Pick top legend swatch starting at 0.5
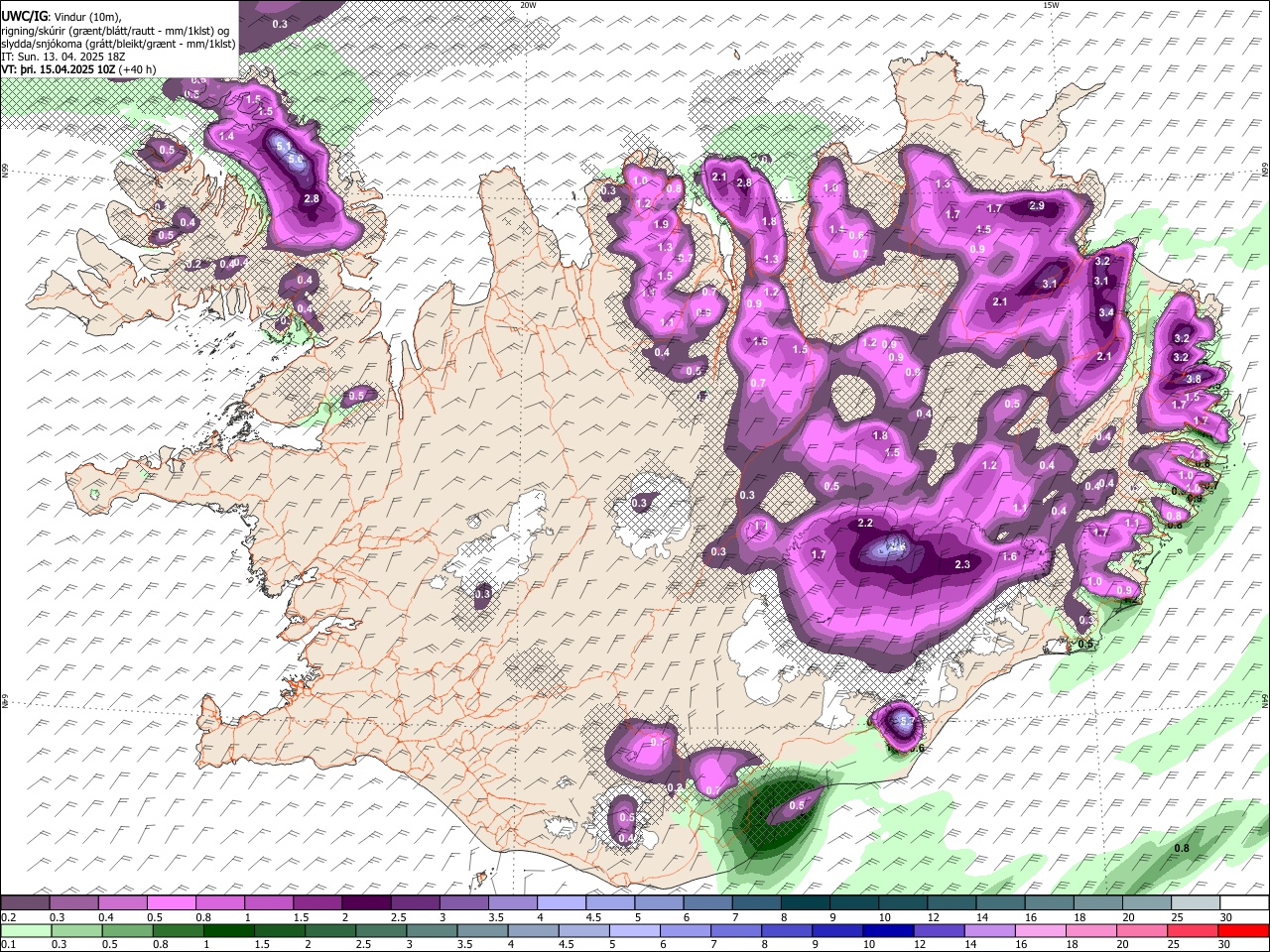This screenshot has width=1270, height=952. pos(171,903)
